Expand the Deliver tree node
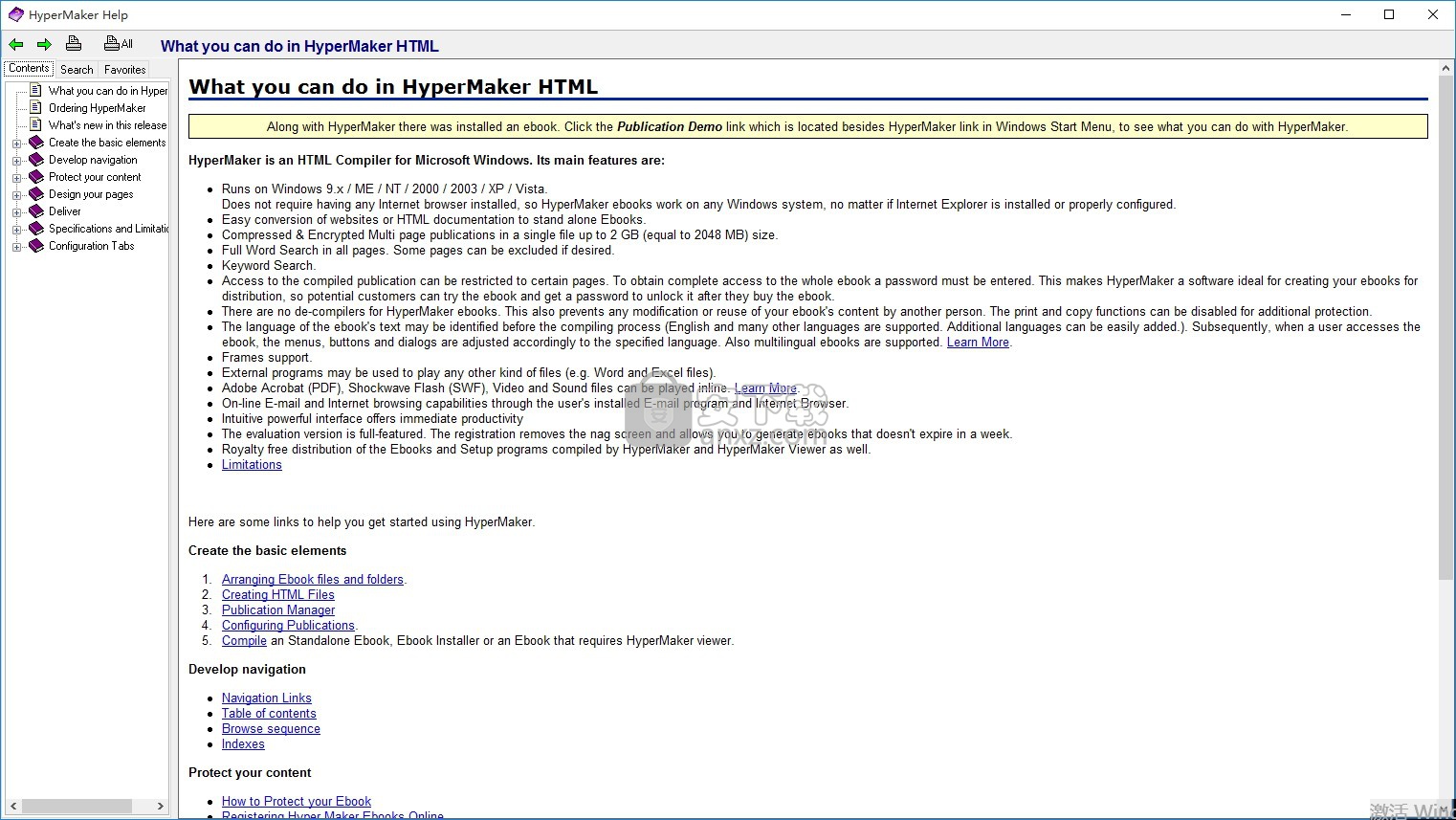Viewport: 1456px width, 820px height. coord(16,212)
